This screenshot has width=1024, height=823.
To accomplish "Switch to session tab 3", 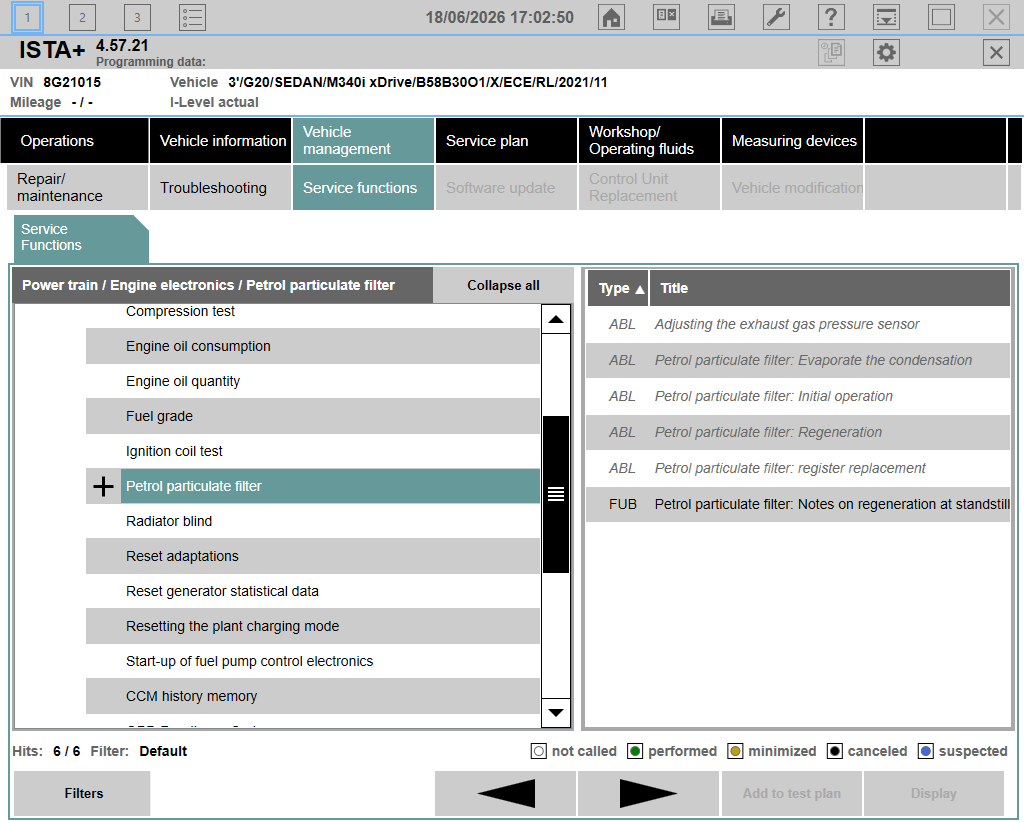I will [137, 18].
